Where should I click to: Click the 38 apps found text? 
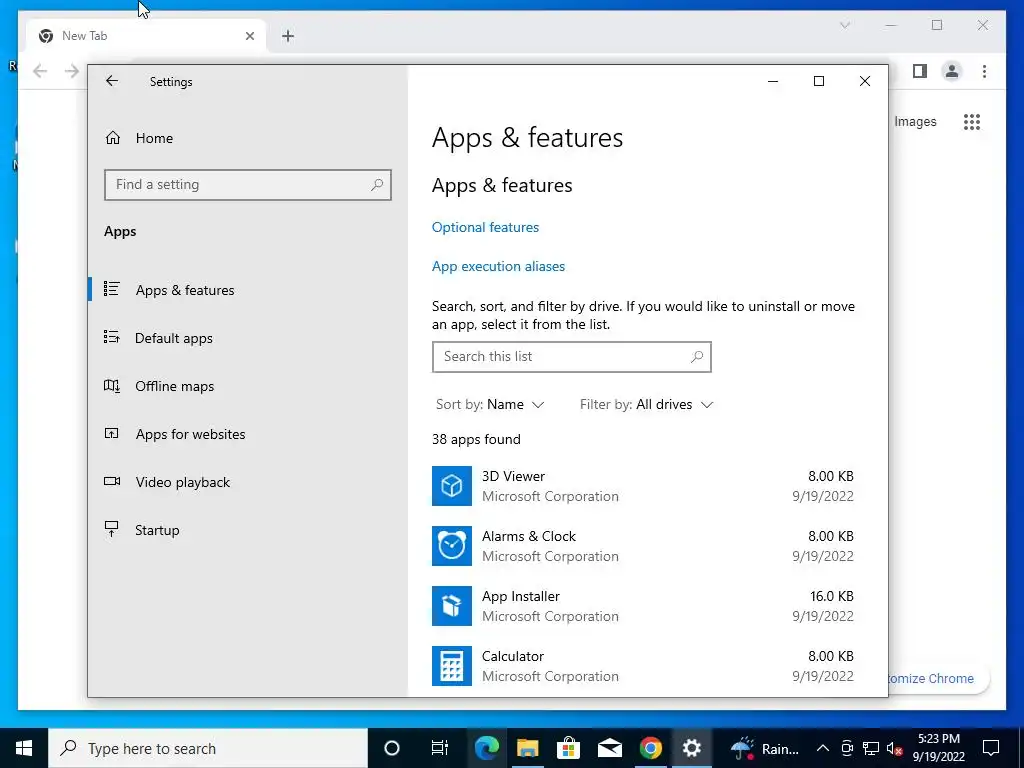click(476, 440)
